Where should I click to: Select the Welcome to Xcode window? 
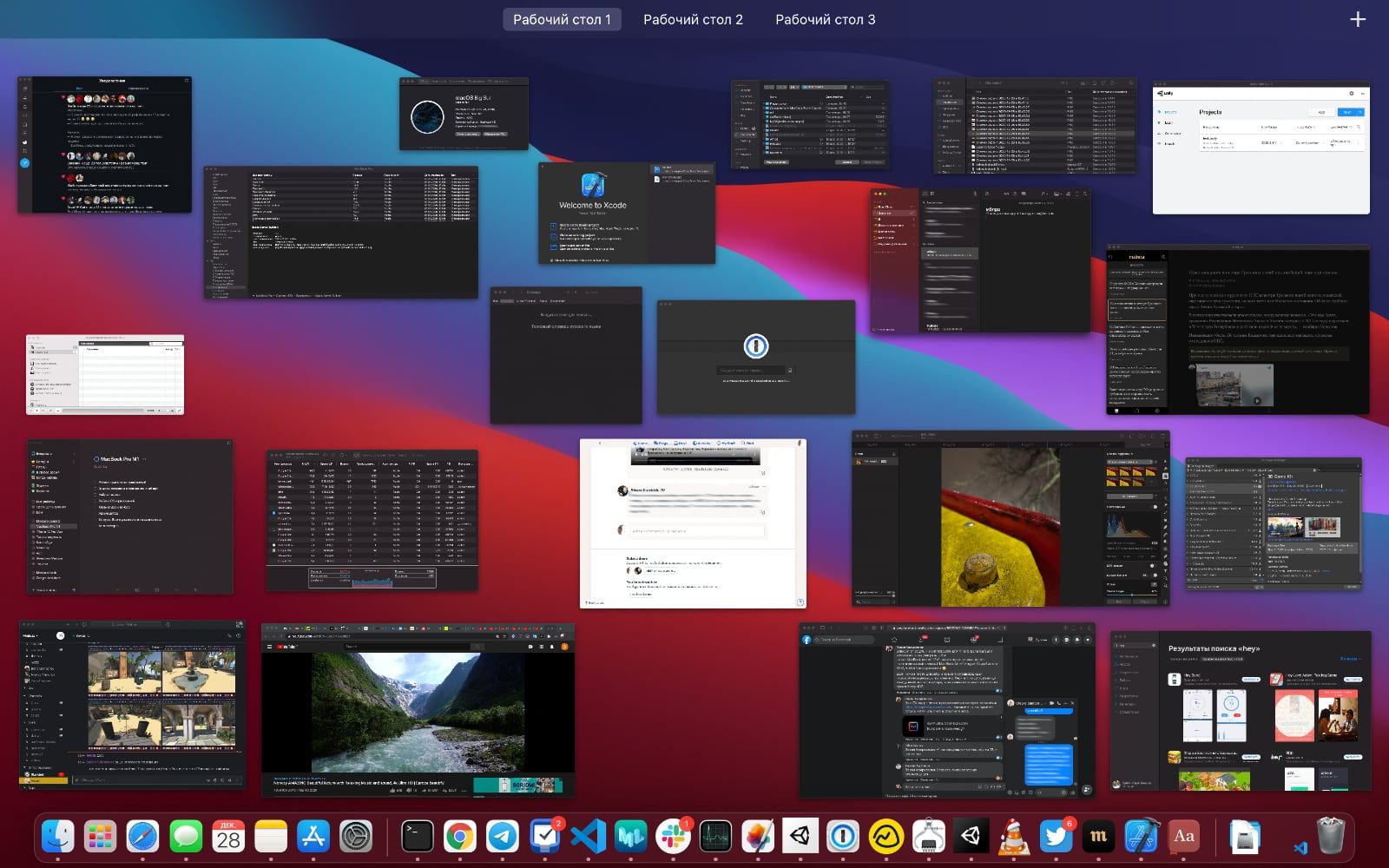click(626, 213)
